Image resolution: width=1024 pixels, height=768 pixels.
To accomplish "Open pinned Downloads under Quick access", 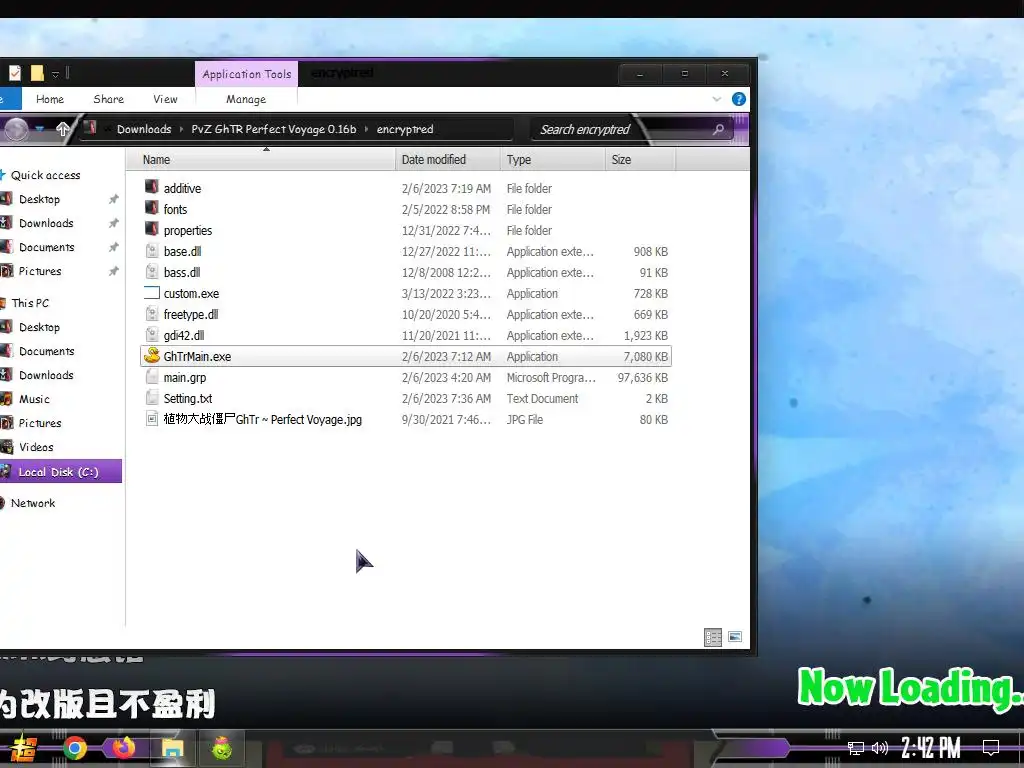I will coord(46,223).
